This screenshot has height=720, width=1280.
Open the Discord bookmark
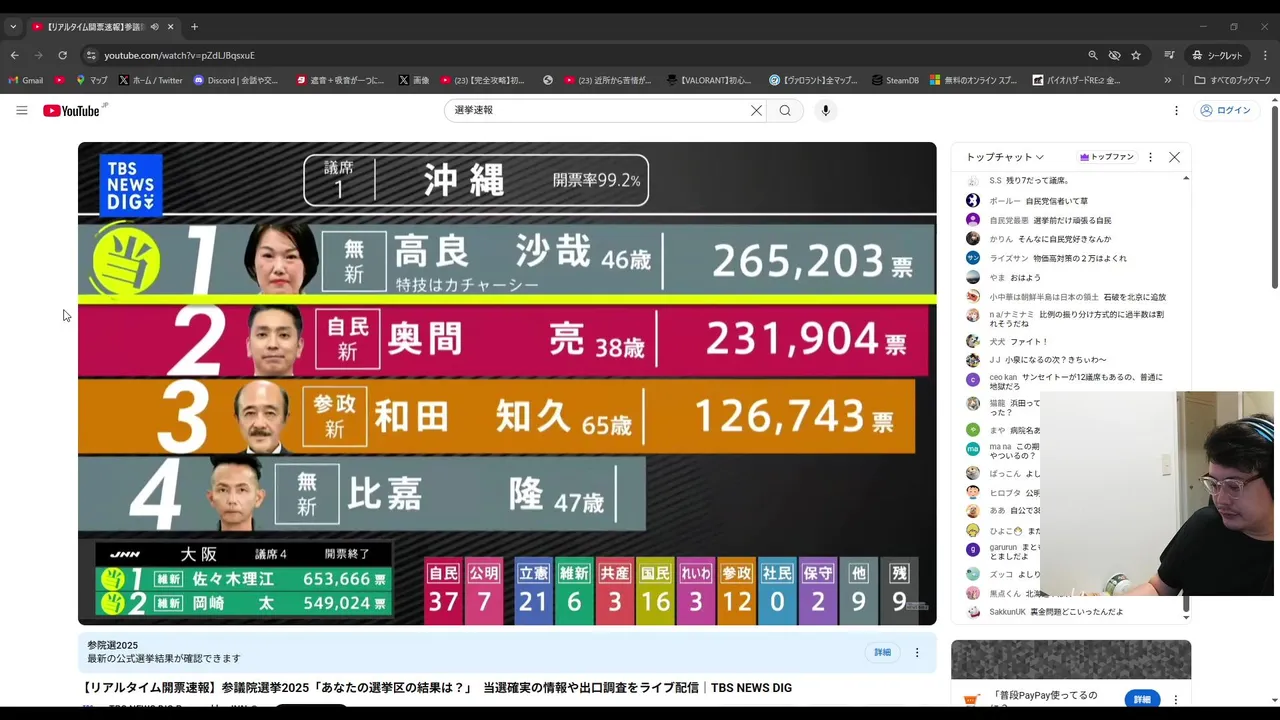(236, 80)
